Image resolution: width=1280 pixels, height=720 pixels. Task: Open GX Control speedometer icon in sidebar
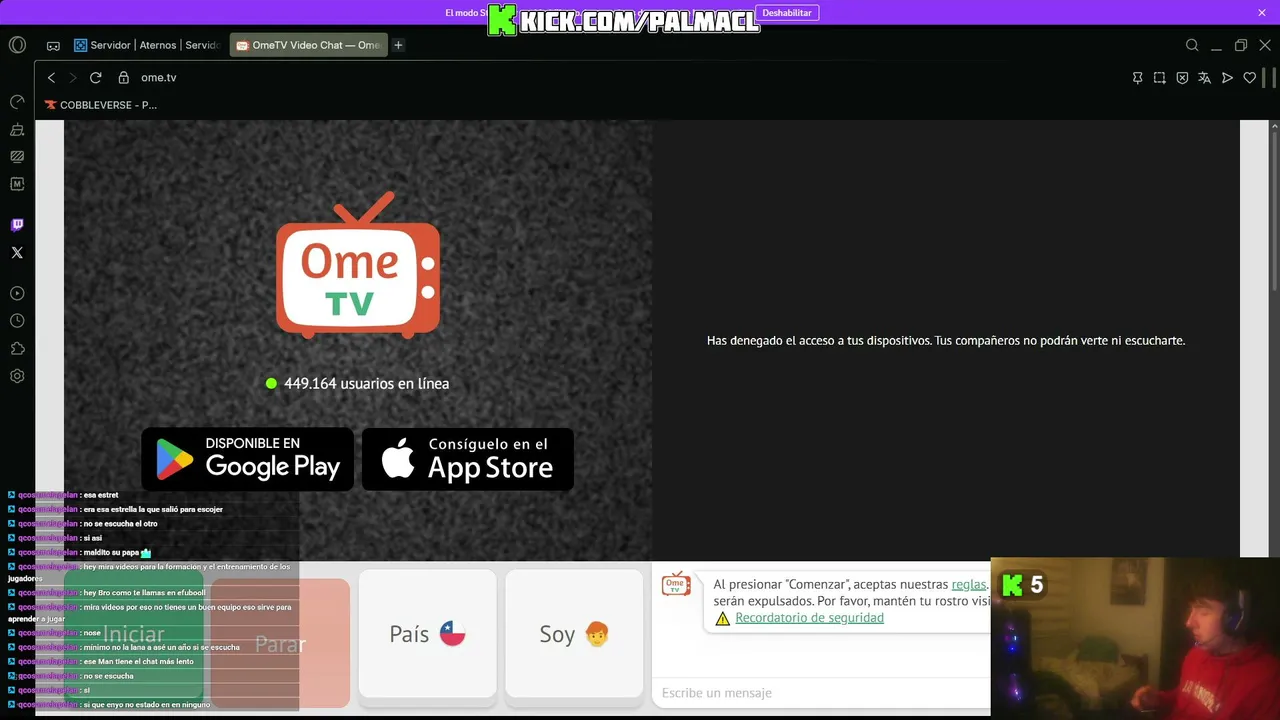[x=17, y=102]
